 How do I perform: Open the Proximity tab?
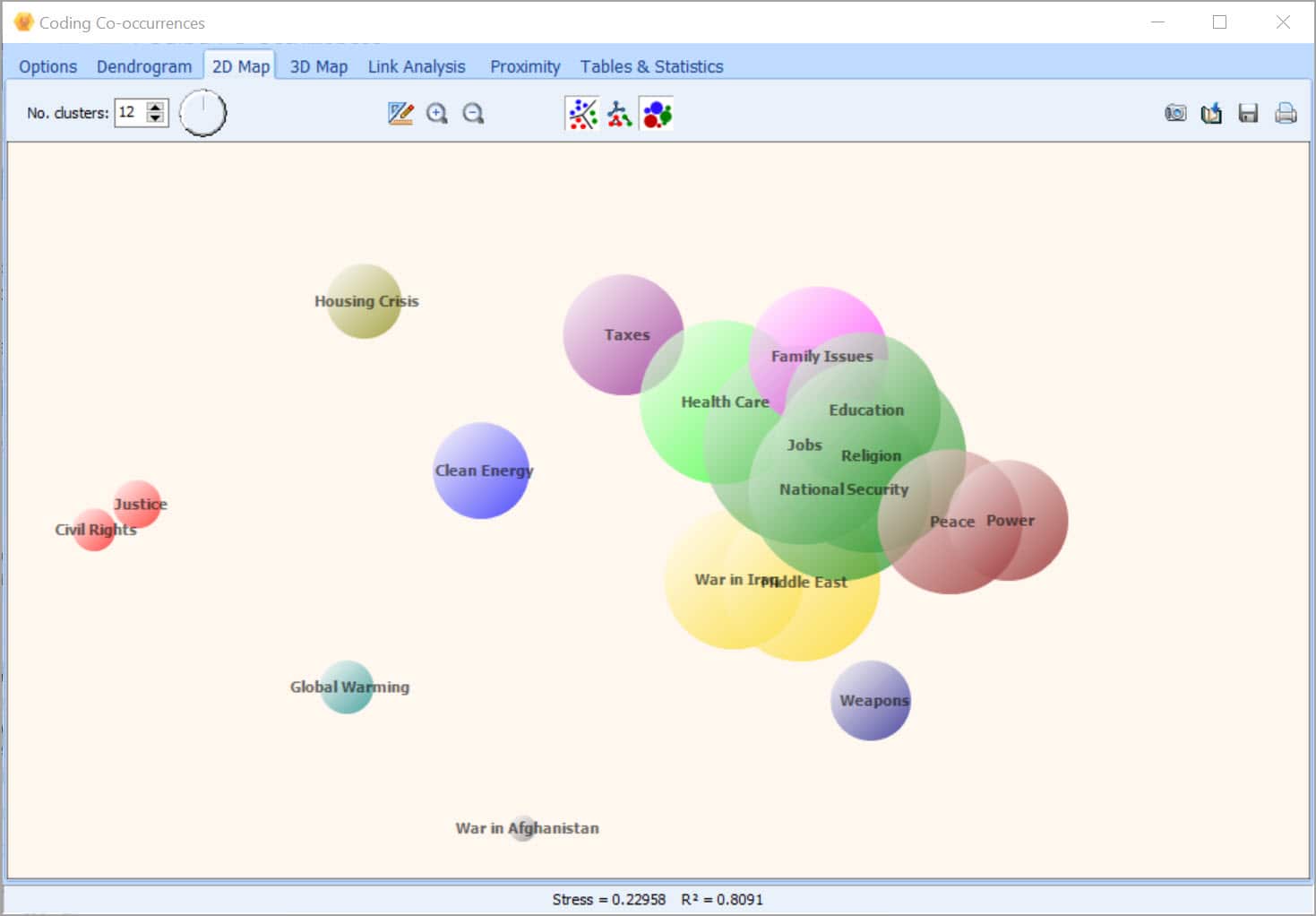point(525,66)
